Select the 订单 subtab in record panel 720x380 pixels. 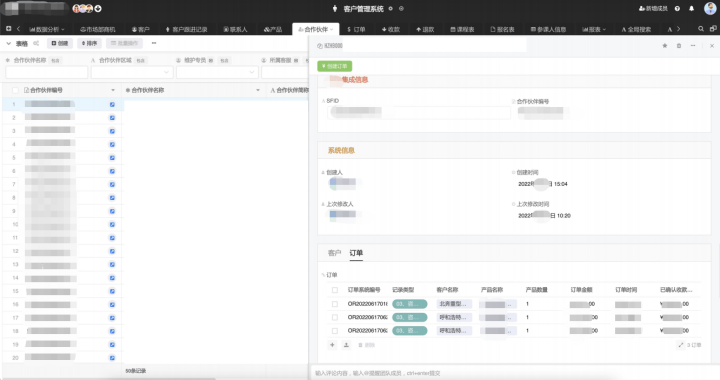click(356, 253)
